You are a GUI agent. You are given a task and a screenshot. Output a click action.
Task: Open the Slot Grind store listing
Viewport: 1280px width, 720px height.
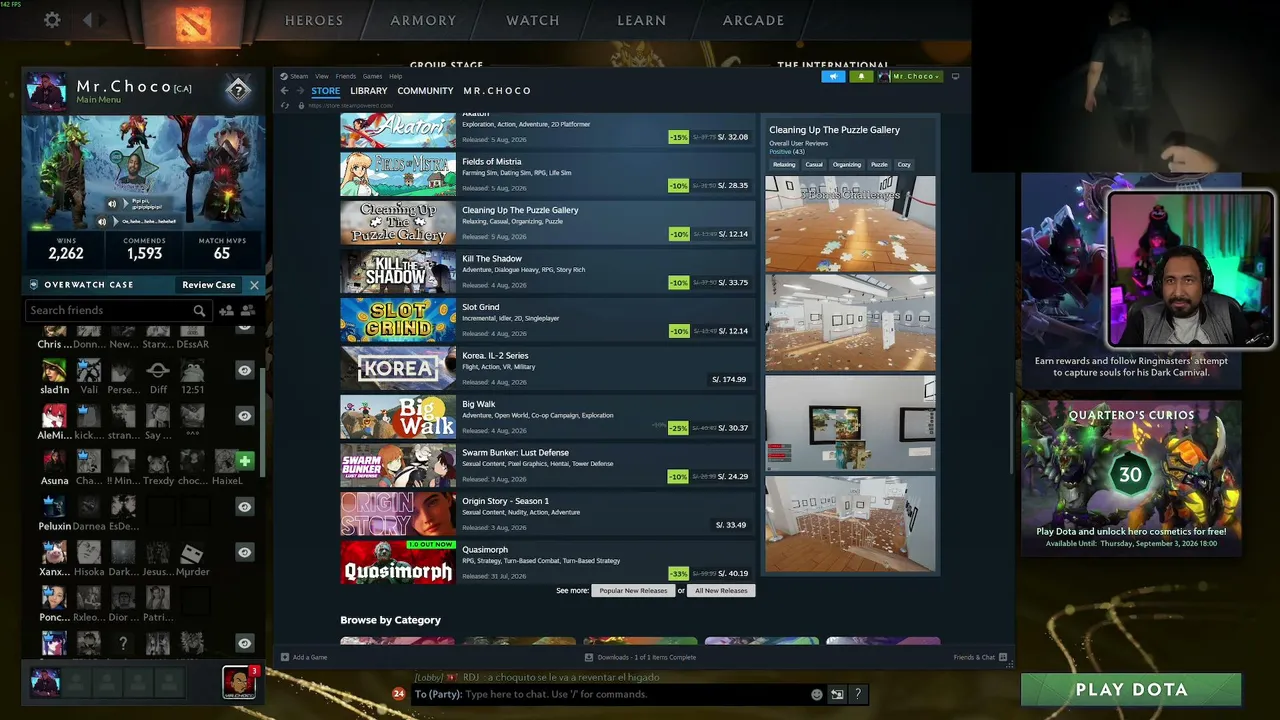(548, 319)
